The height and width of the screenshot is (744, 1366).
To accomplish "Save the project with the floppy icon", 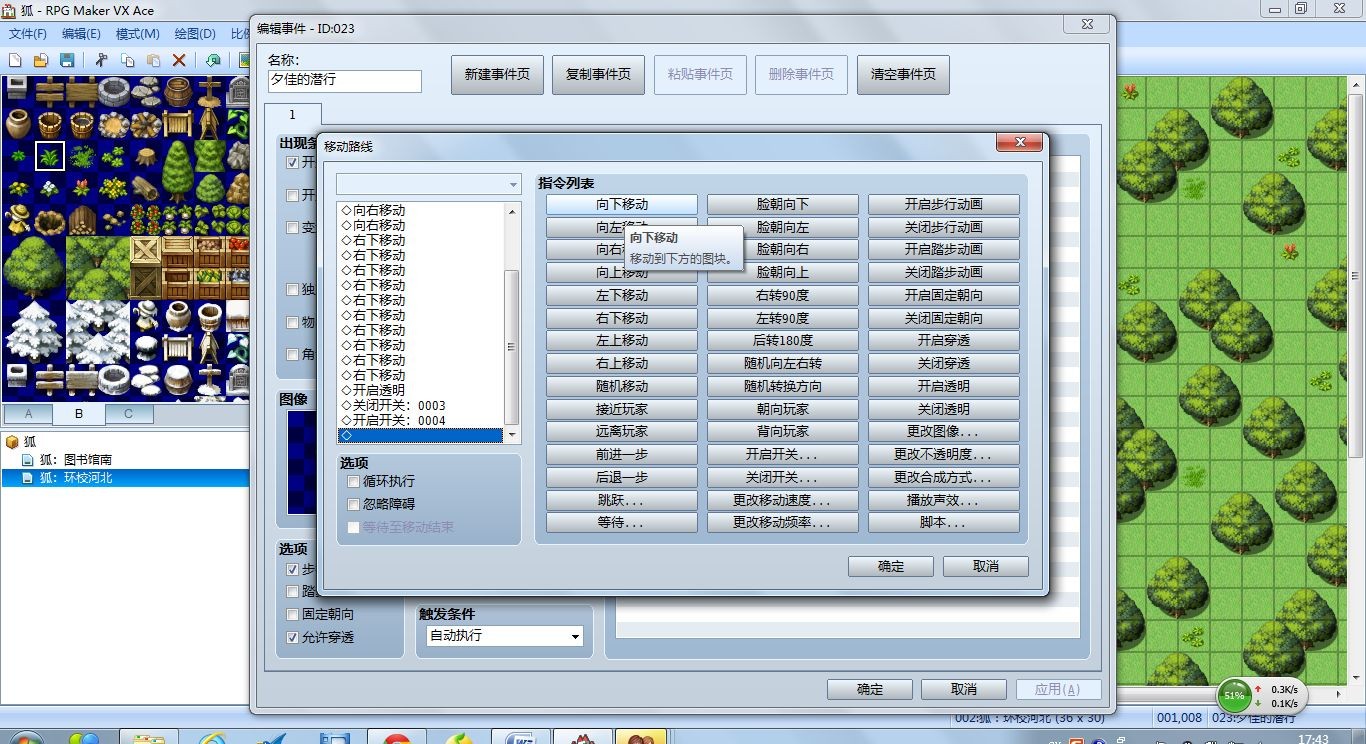I will (x=67, y=60).
